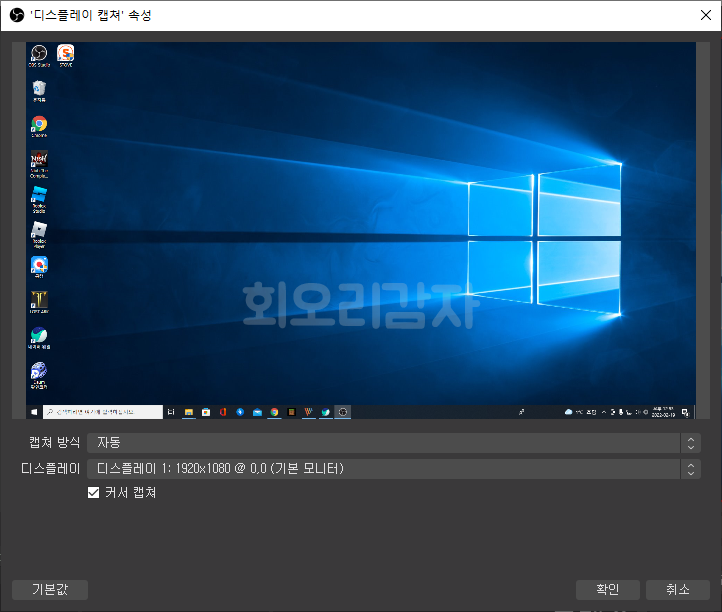Click the Office icon on preview taskbar
Image resolution: width=722 pixels, height=612 pixels.
coord(223,412)
